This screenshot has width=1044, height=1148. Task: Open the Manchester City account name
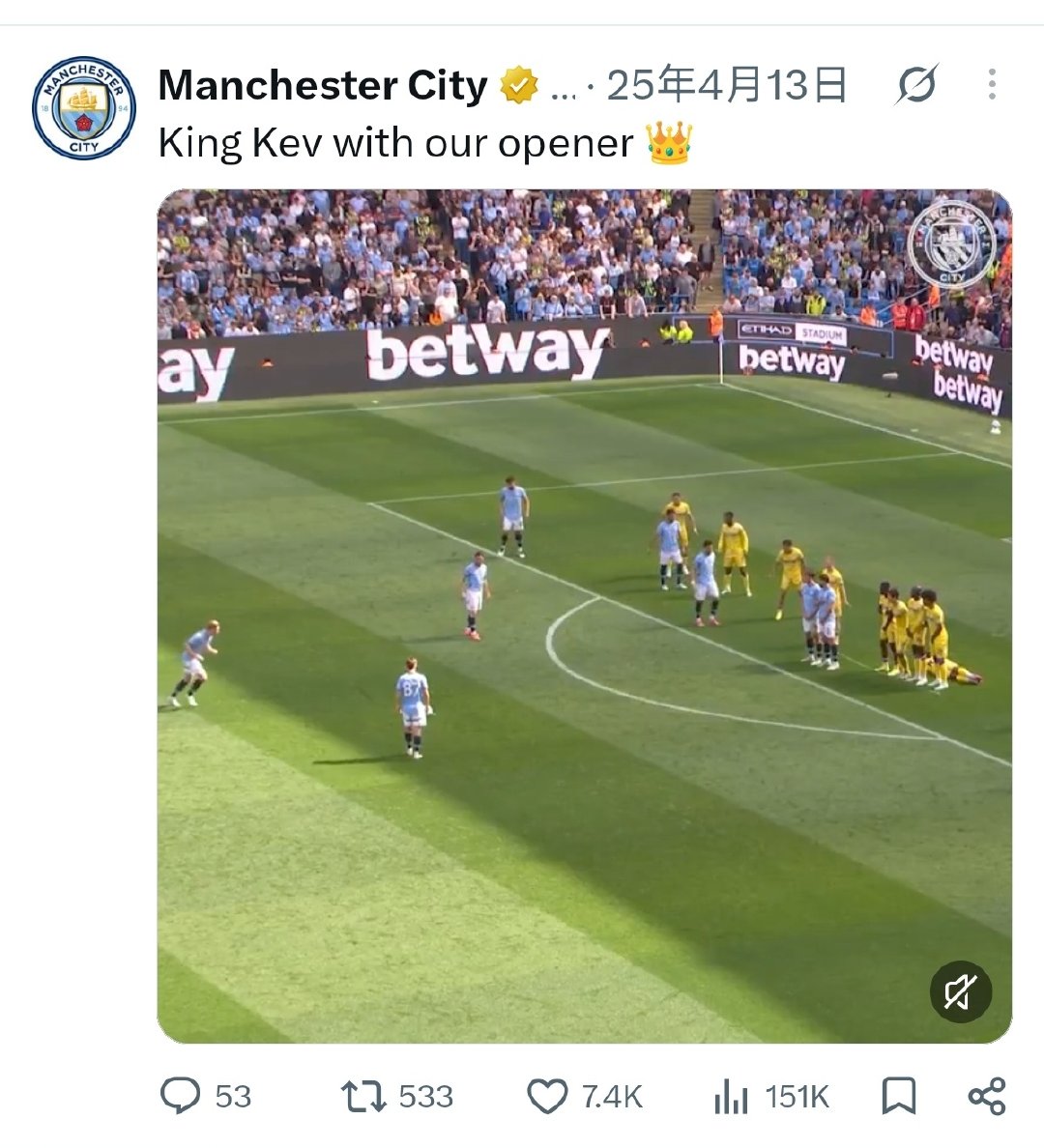322,85
